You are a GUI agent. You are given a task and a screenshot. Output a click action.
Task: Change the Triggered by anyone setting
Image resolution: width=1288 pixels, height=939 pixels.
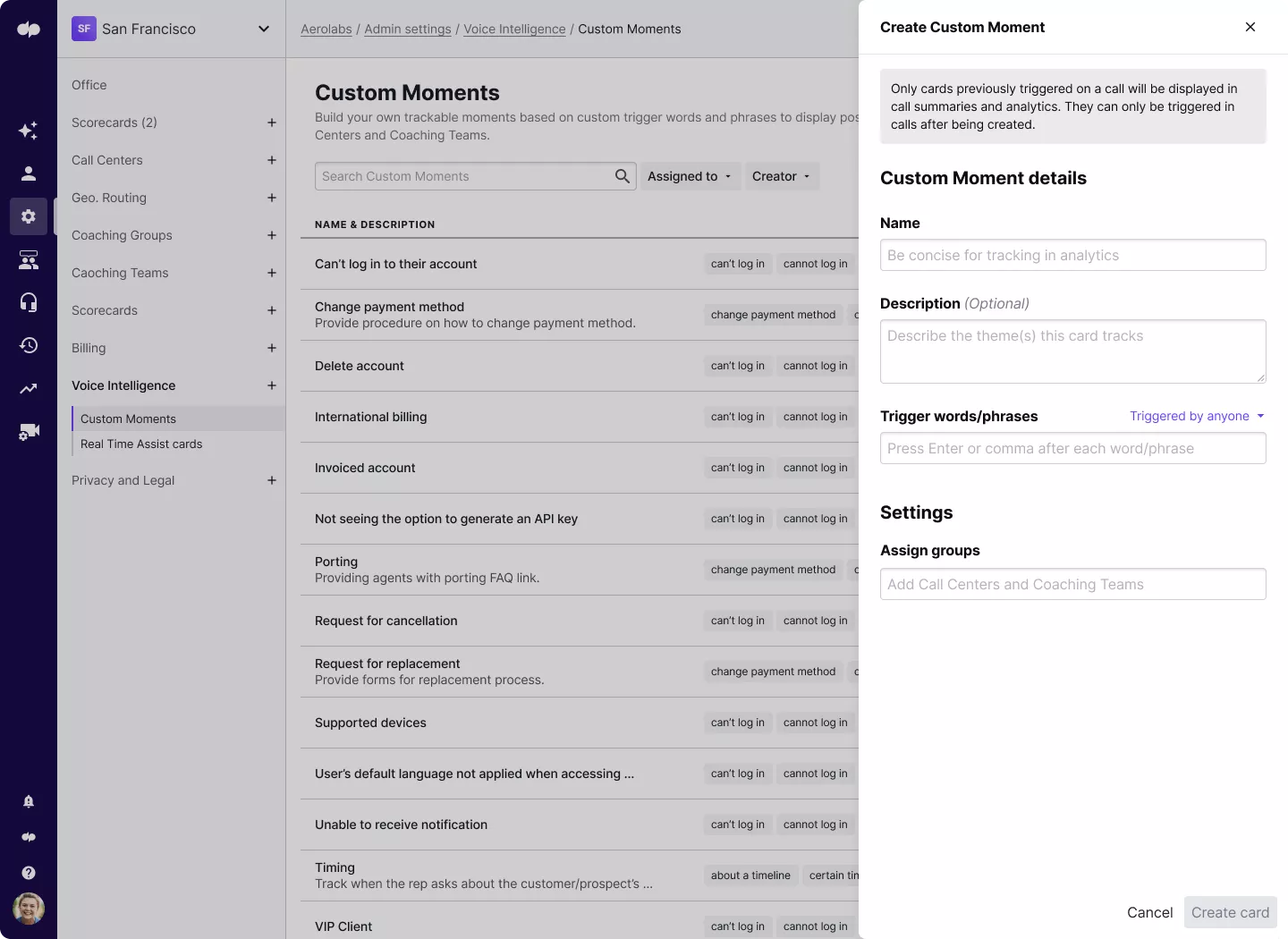pyautogui.click(x=1196, y=416)
